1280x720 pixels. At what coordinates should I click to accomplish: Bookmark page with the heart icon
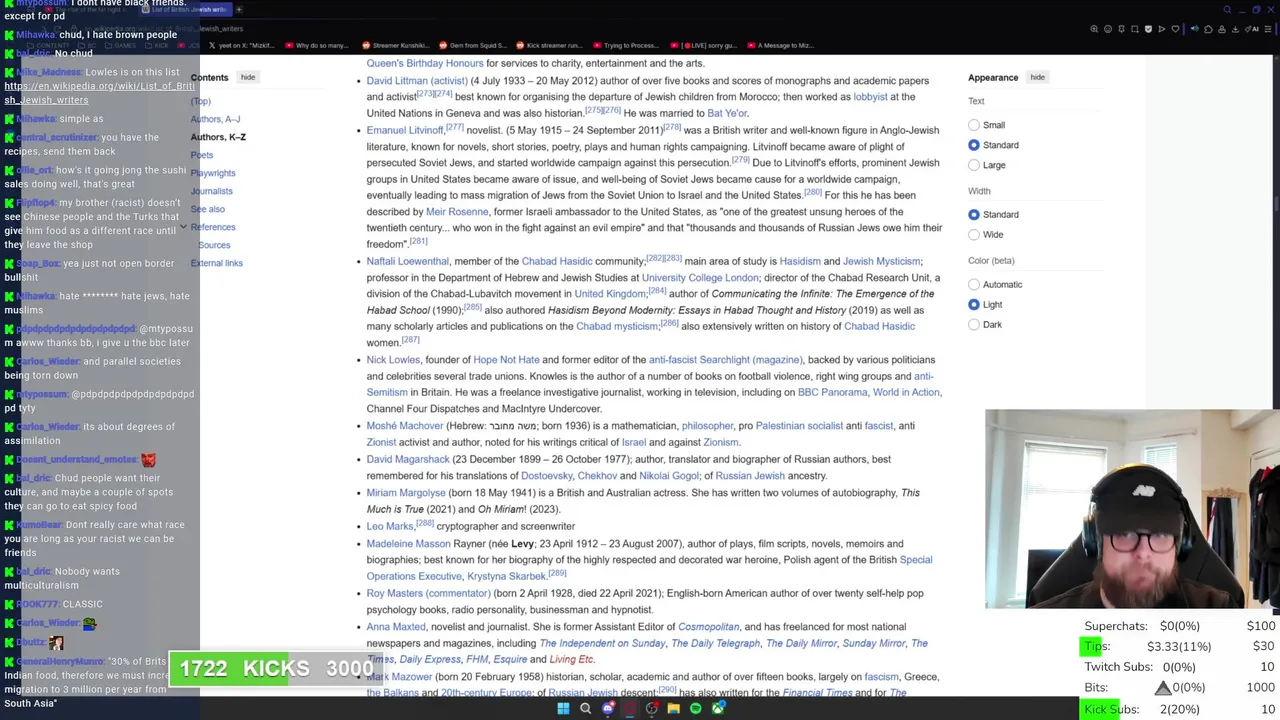[1175, 29]
